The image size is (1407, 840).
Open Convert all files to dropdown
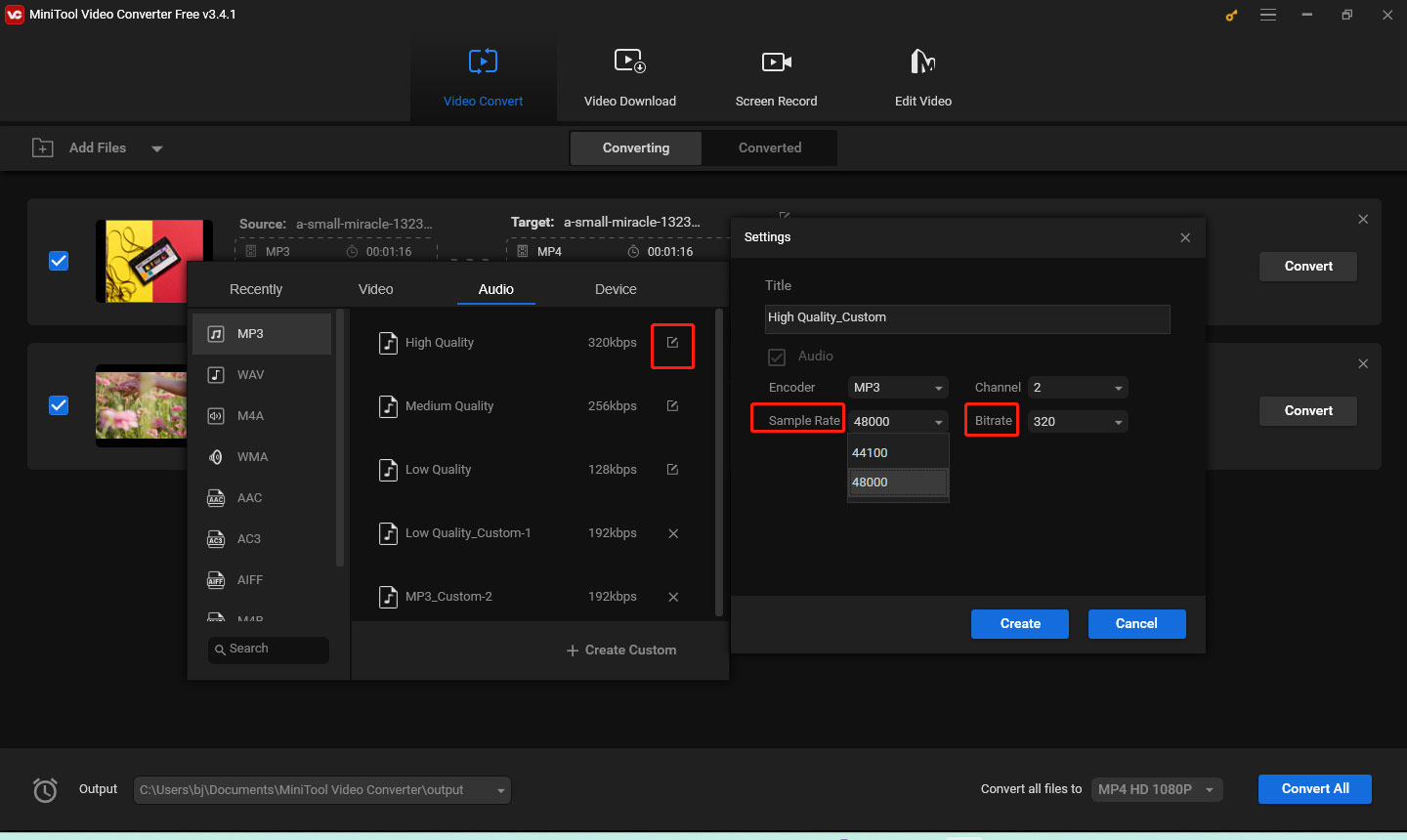[x=1157, y=789]
